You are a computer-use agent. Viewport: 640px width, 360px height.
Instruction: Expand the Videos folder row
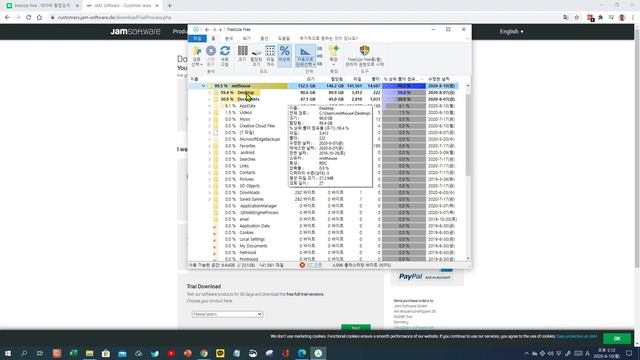pyautogui.click(x=210, y=113)
